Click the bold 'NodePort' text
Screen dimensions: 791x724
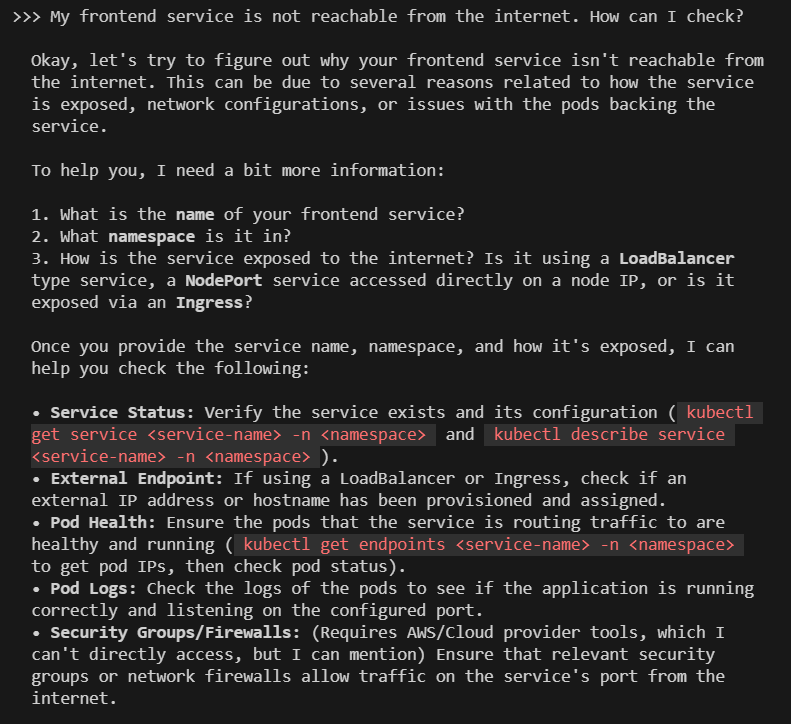[223, 281]
